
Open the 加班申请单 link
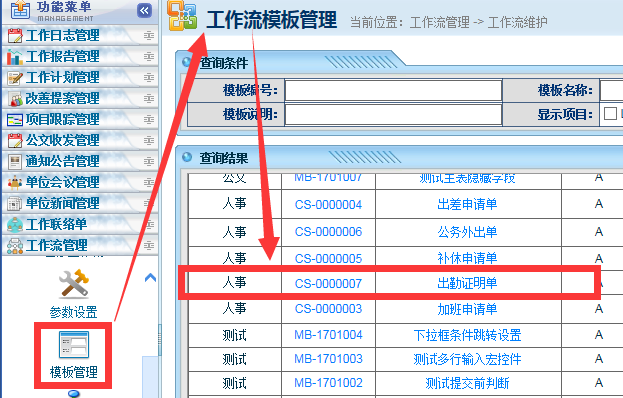(x=467, y=309)
